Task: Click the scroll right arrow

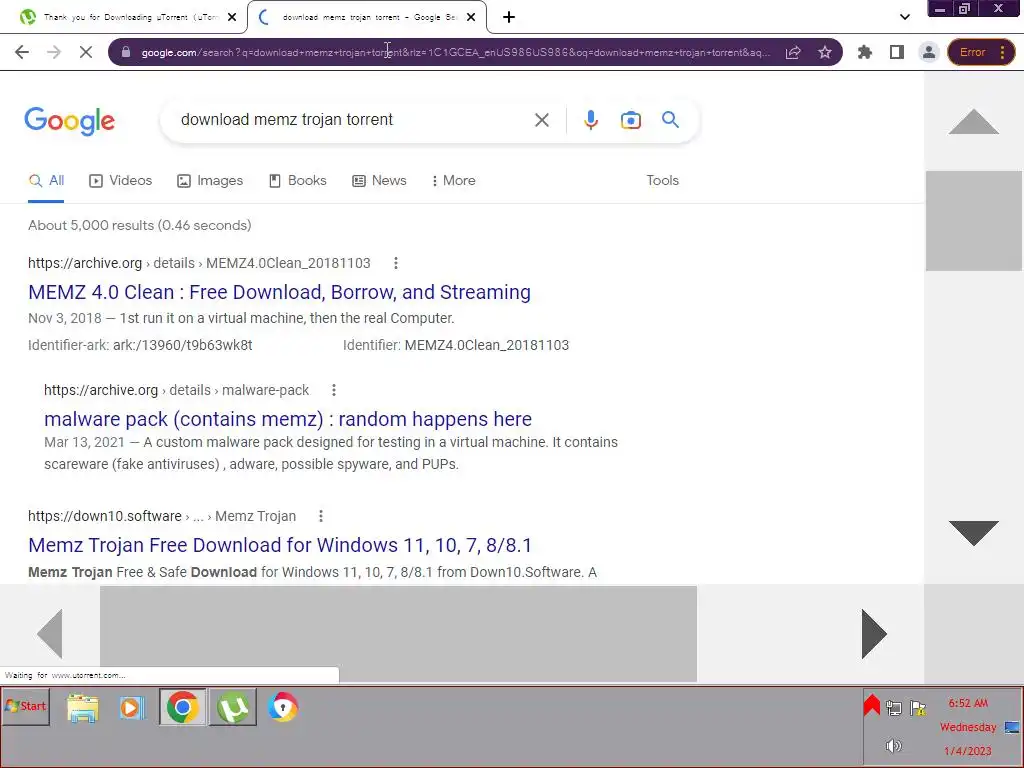Action: (x=874, y=633)
